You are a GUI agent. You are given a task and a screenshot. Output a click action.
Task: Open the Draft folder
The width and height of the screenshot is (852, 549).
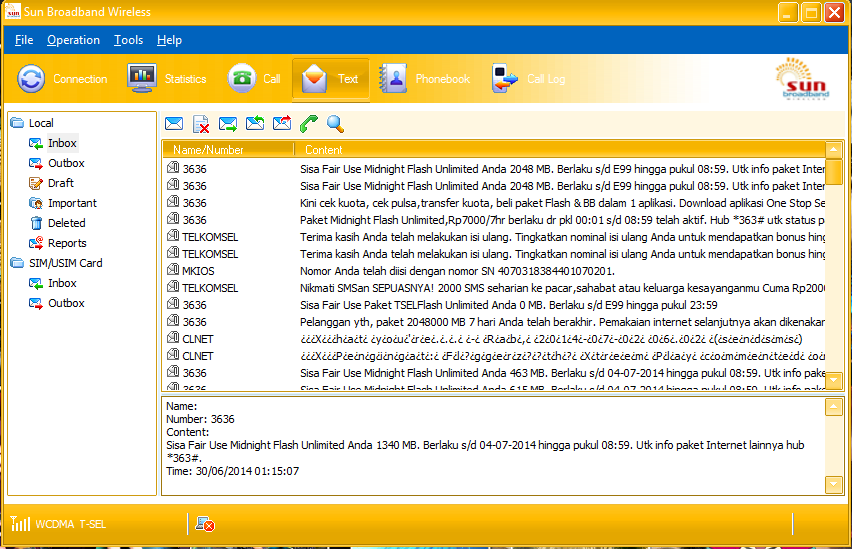click(x=52, y=183)
